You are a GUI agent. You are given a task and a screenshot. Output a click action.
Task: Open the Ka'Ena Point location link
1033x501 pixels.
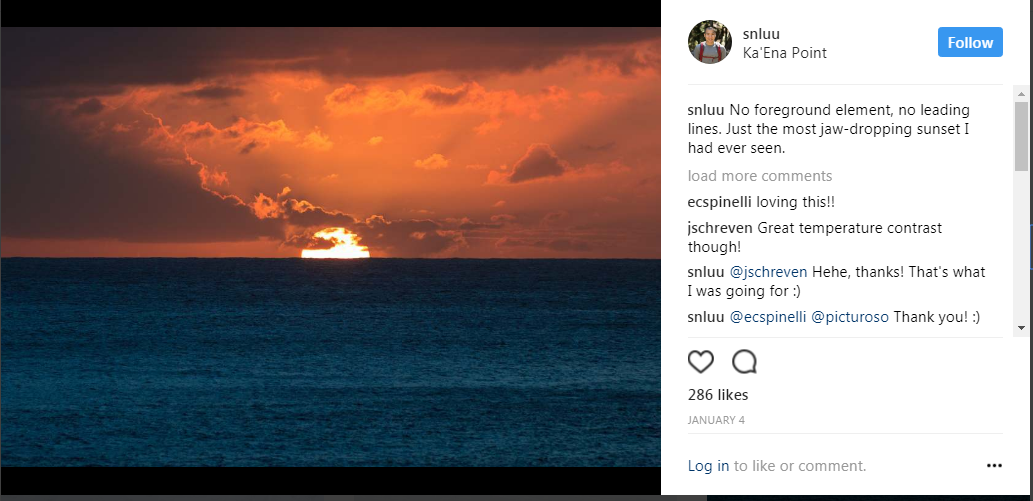point(784,53)
